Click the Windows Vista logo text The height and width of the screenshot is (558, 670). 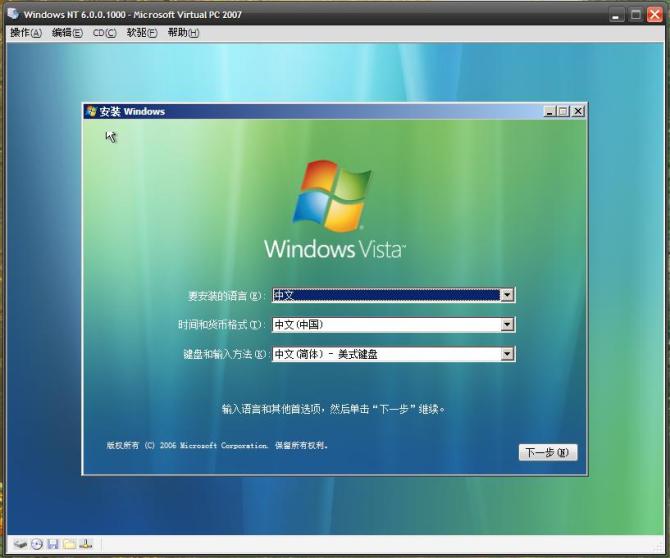pos(335,249)
